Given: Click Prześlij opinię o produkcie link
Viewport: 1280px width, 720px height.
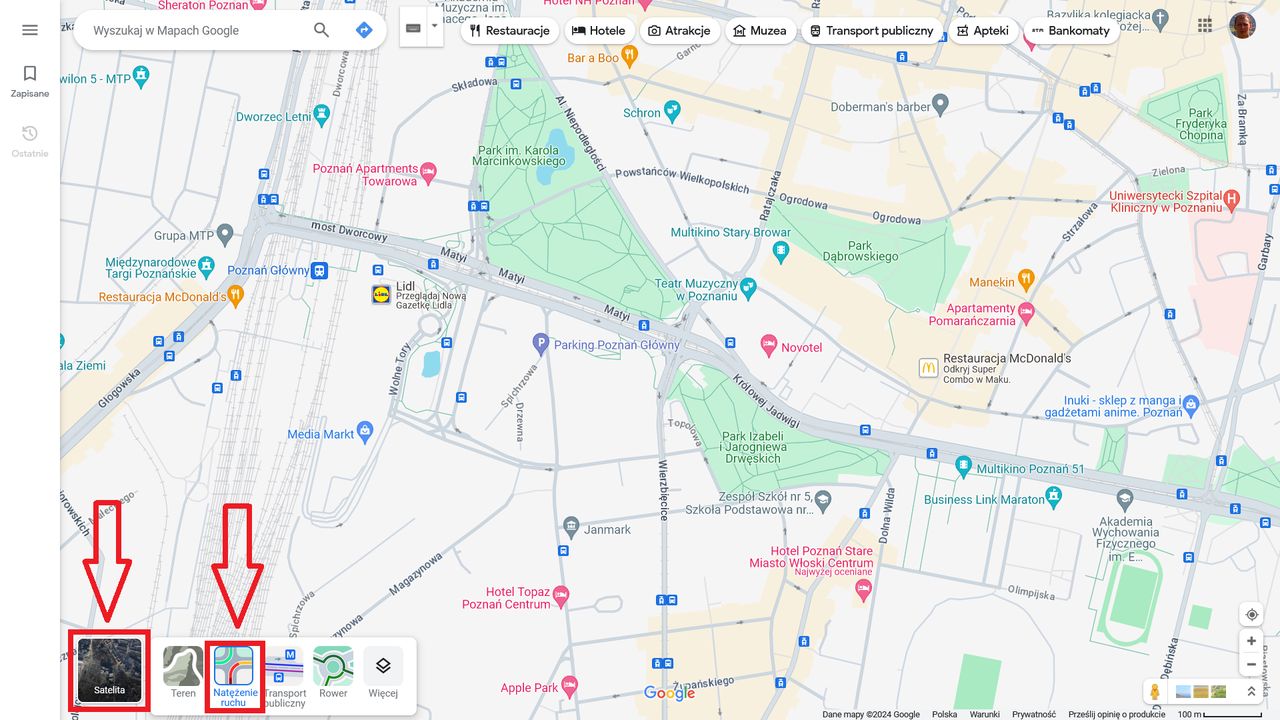Looking at the screenshot, I should [1117, 714].
